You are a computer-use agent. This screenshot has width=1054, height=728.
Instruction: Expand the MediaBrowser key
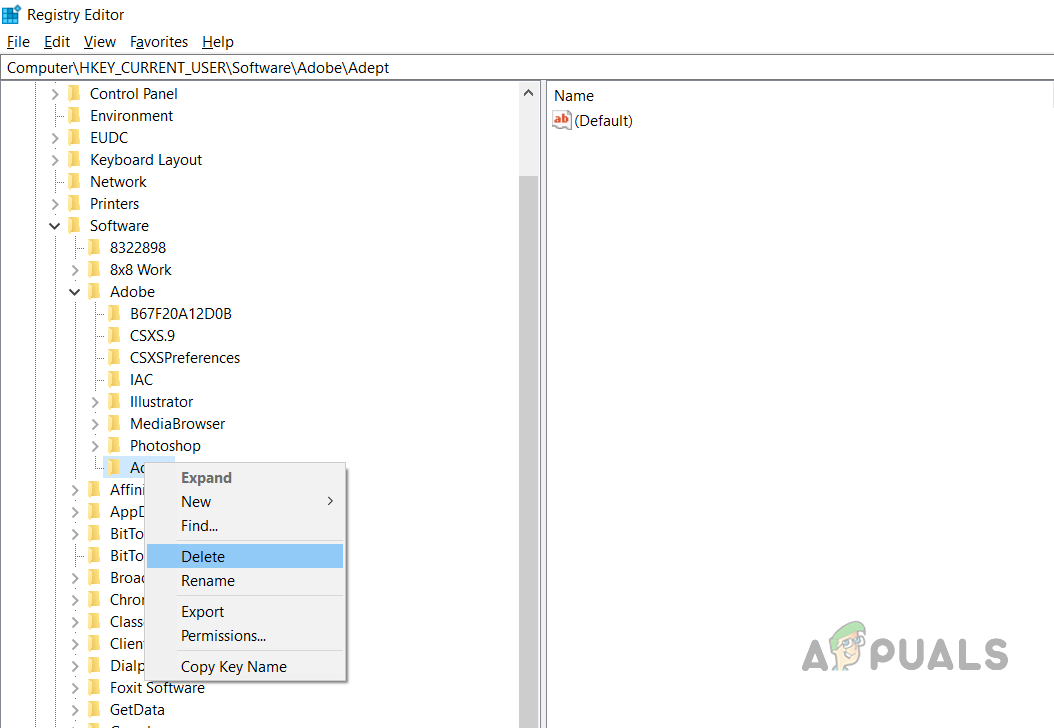[x=95, y=424]
